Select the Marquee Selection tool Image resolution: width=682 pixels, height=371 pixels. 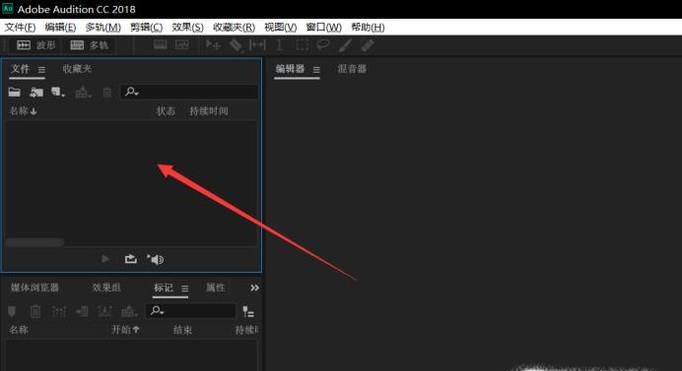(x=302, y=45)
